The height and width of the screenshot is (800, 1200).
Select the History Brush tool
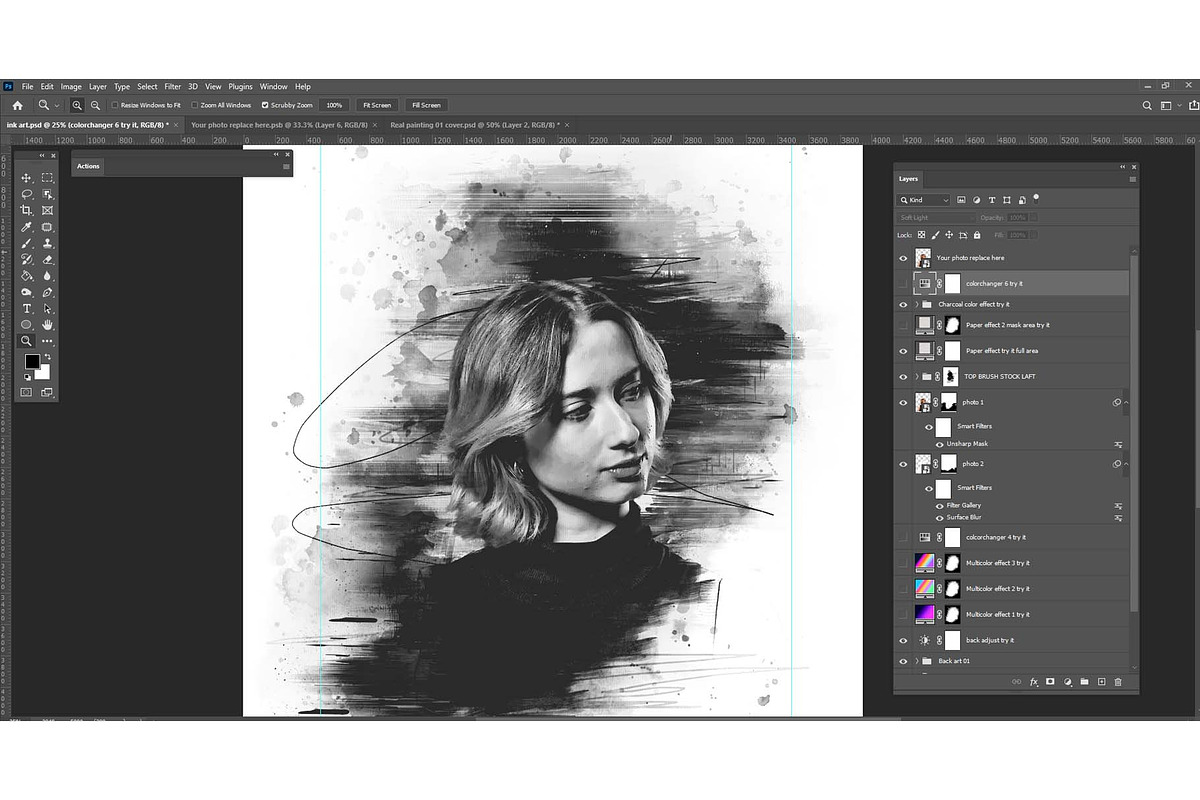point(27,259)
